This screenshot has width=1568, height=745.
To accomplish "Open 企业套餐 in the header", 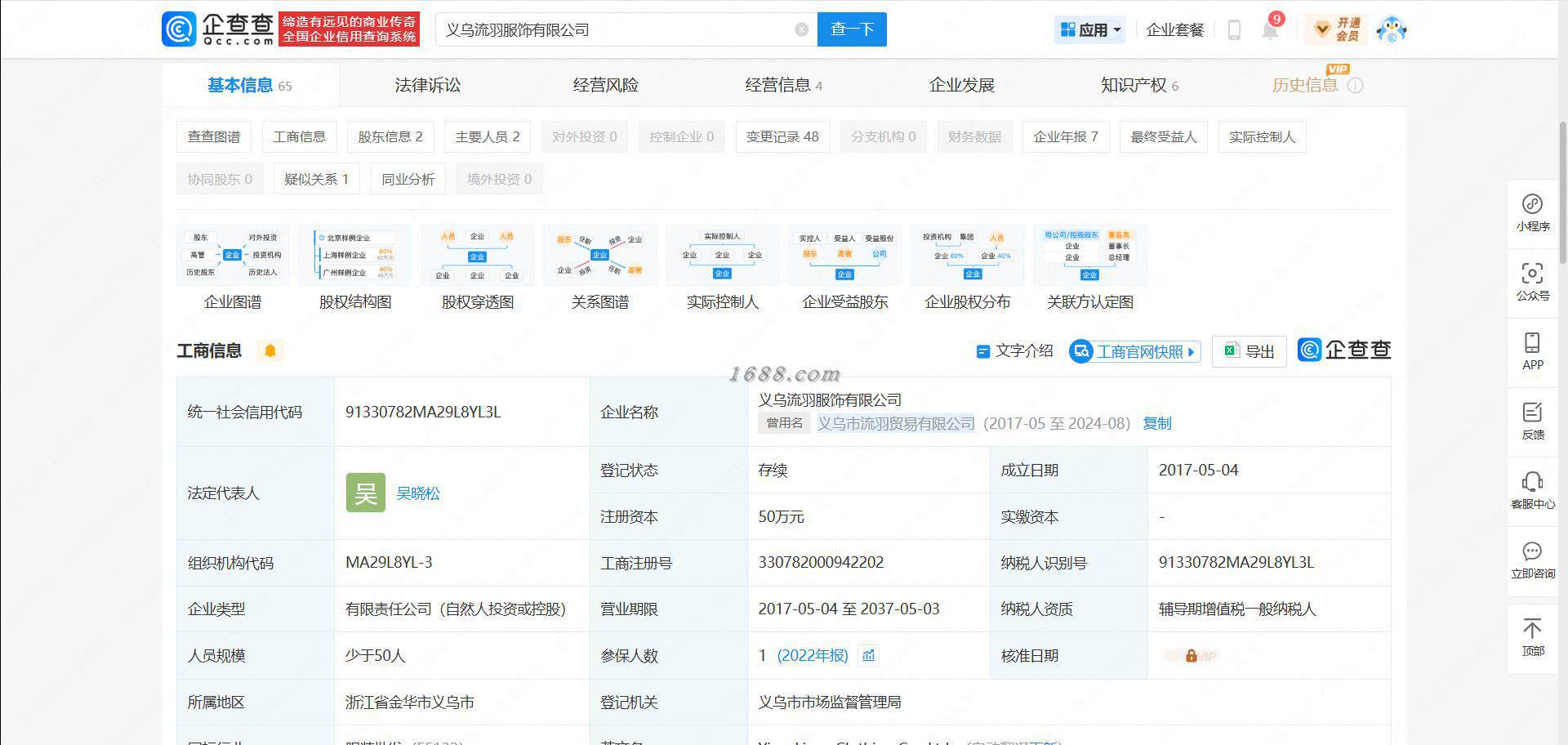I will (x=1175, y=30).
